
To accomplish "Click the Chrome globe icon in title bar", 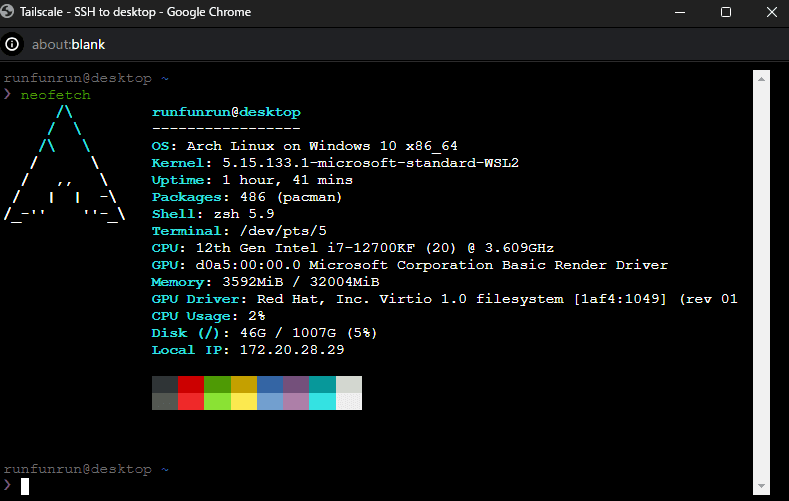I will [x=7, y=12].
